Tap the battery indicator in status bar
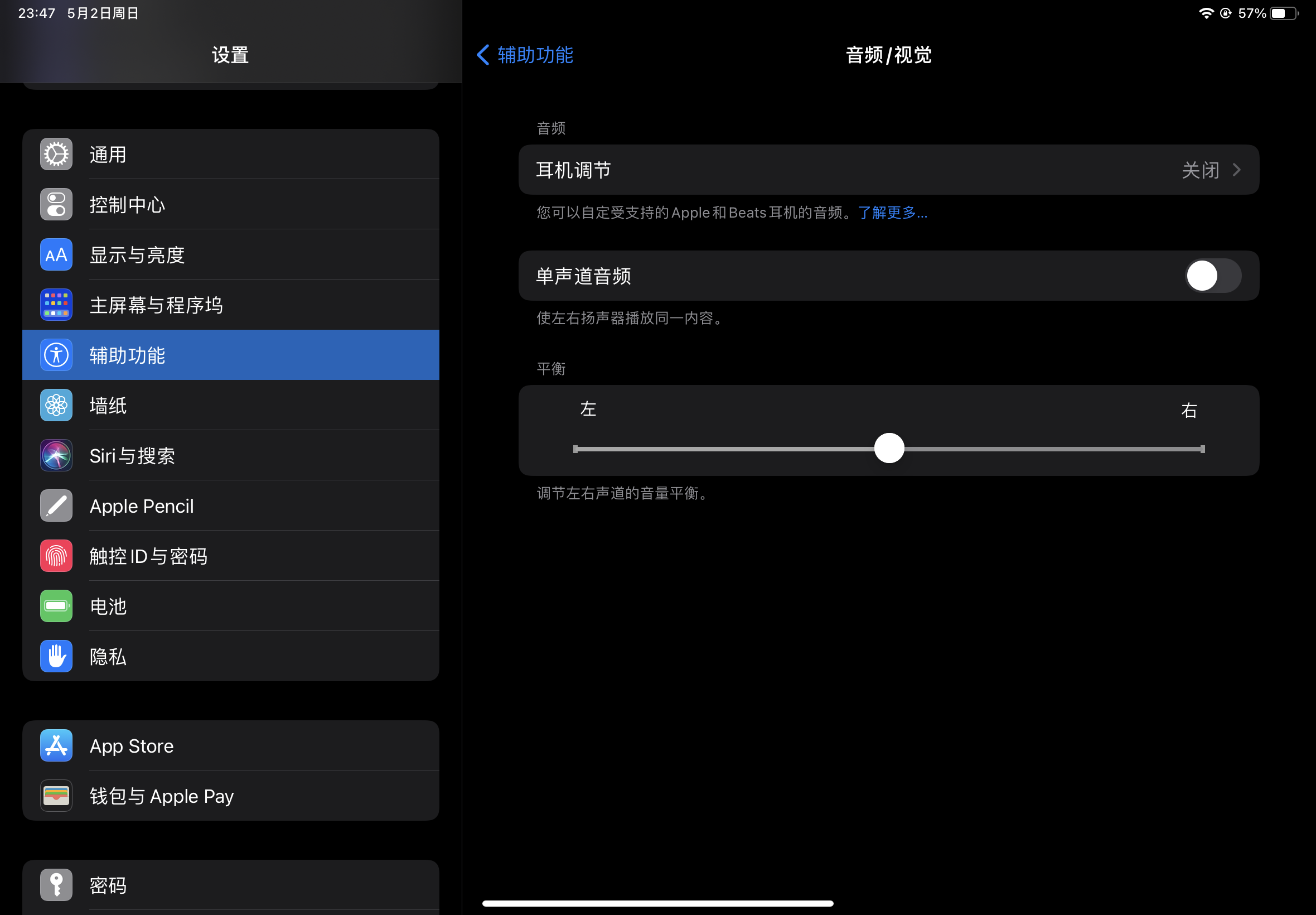 [x=1284, y=13]
